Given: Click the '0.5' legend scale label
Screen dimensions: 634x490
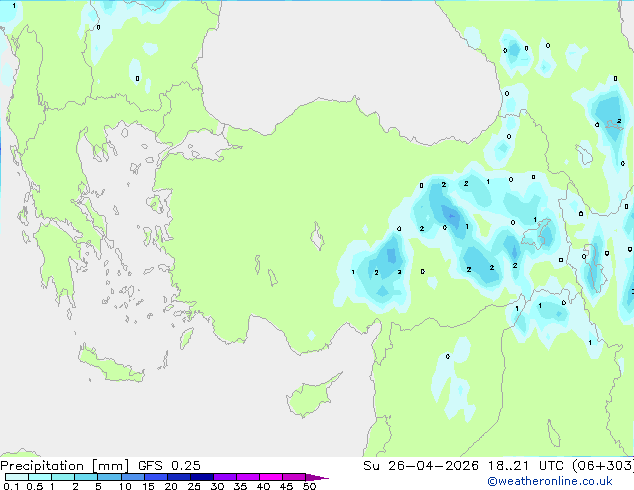Looking at the screenshot, I should tap(35, 486).
